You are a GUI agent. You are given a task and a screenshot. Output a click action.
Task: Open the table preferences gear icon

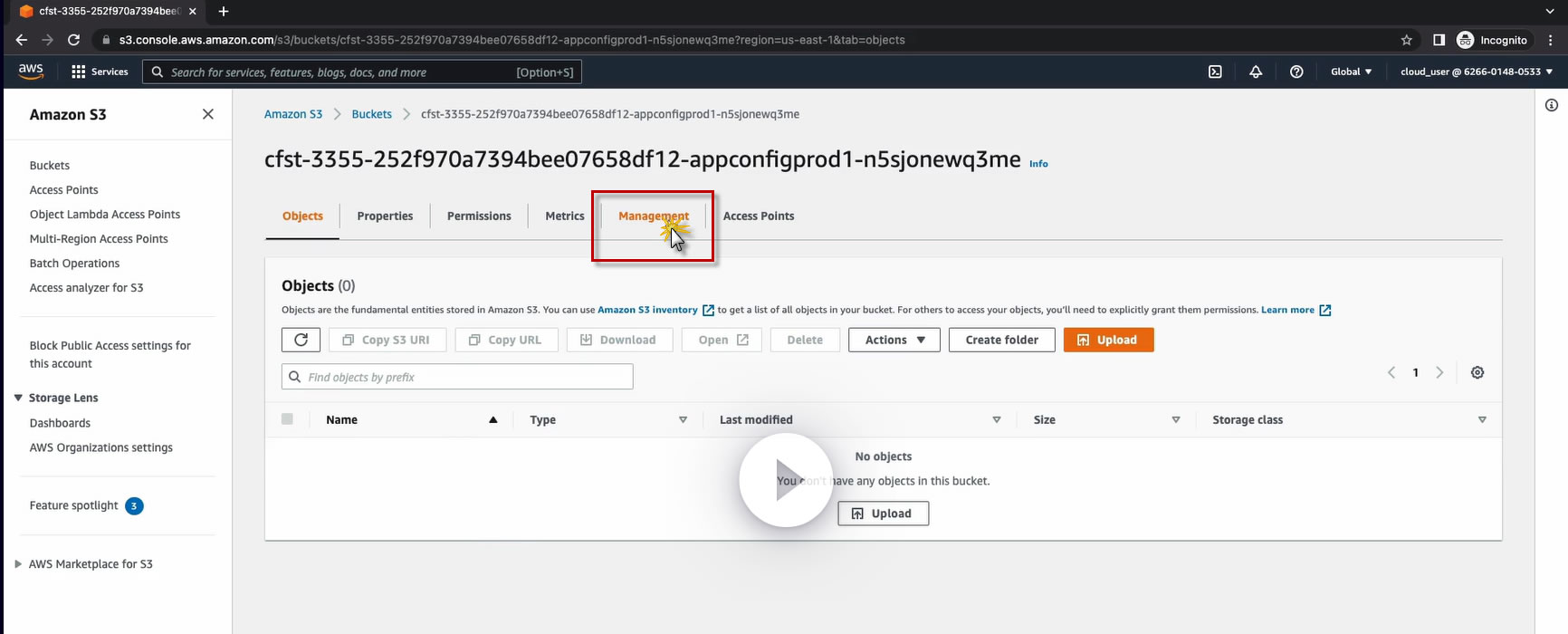point(1477,372)
